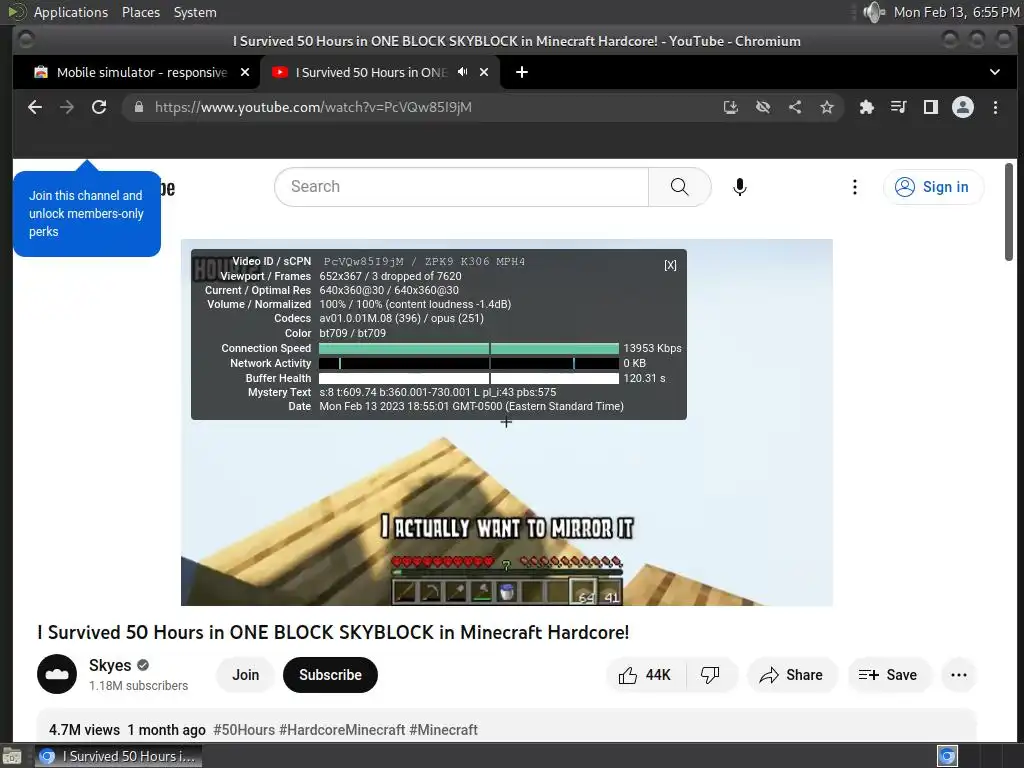
Task: Click the Video ID value PcVQw85I9jM
Action: tap(364, 261)
